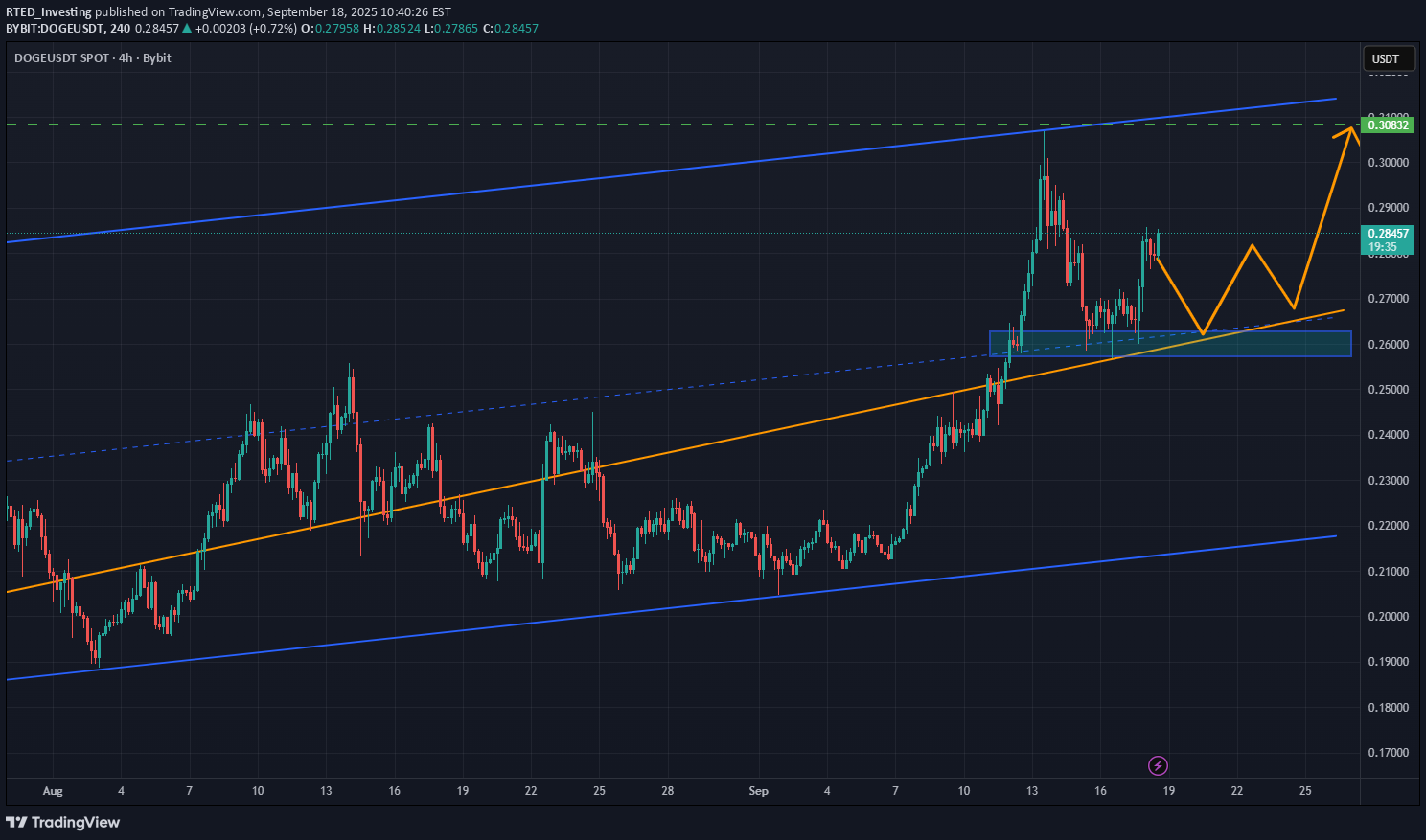Click the Aug label on time axis
This screenshot has height=840, width=1426.
53,791
